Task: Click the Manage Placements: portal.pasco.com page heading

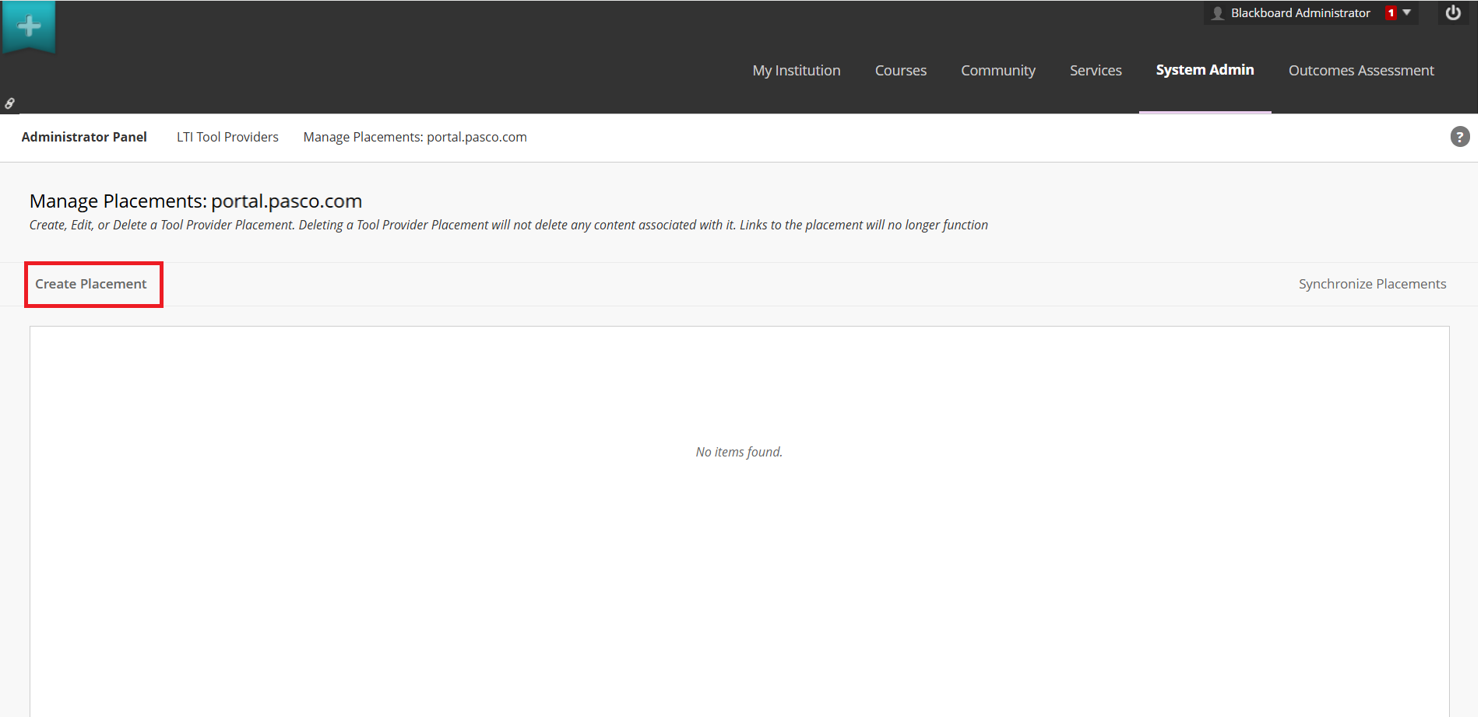Action: tap(196, 201)
